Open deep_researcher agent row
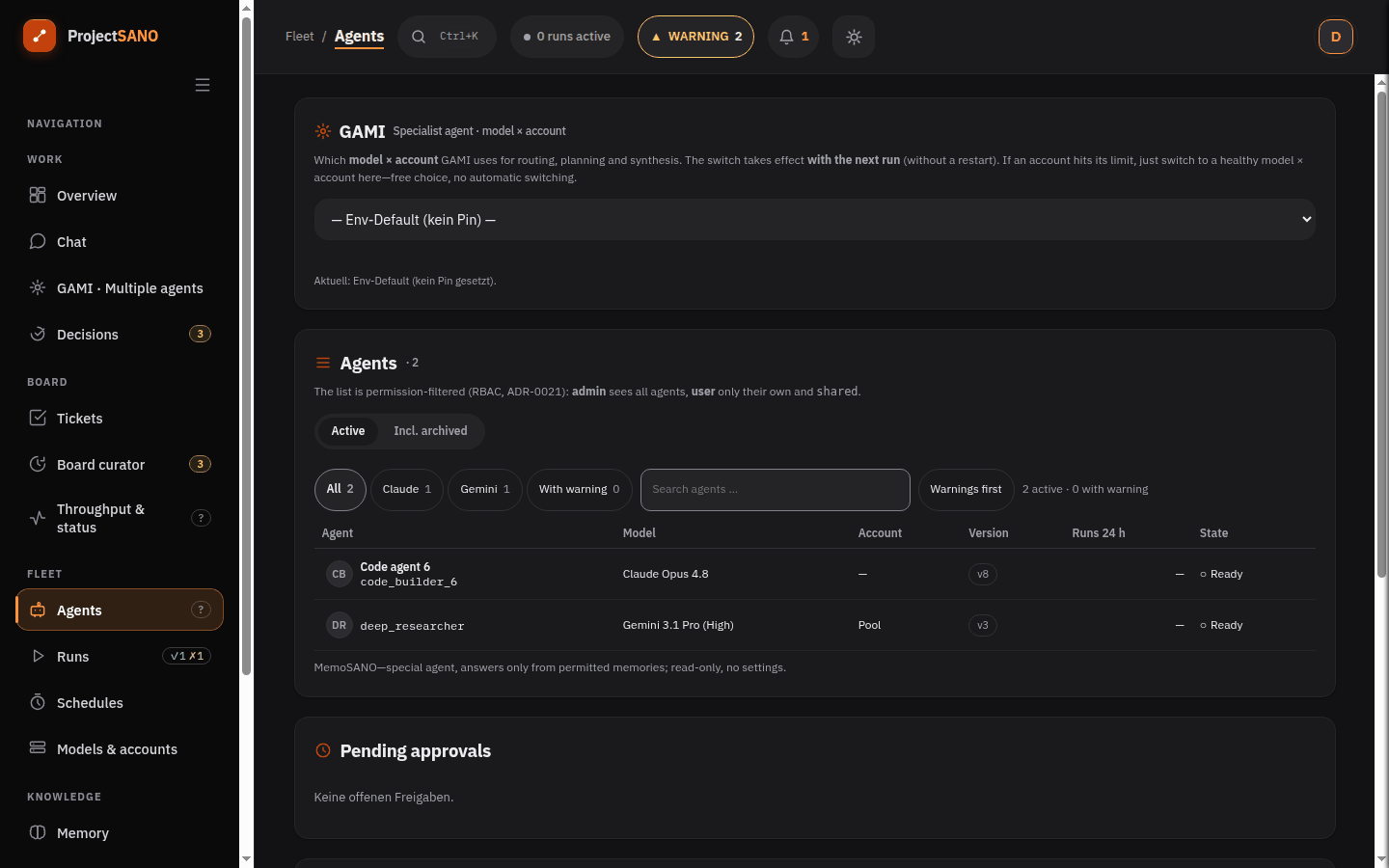Viewport: 1389px width, 868px height. tap(814, 625)
